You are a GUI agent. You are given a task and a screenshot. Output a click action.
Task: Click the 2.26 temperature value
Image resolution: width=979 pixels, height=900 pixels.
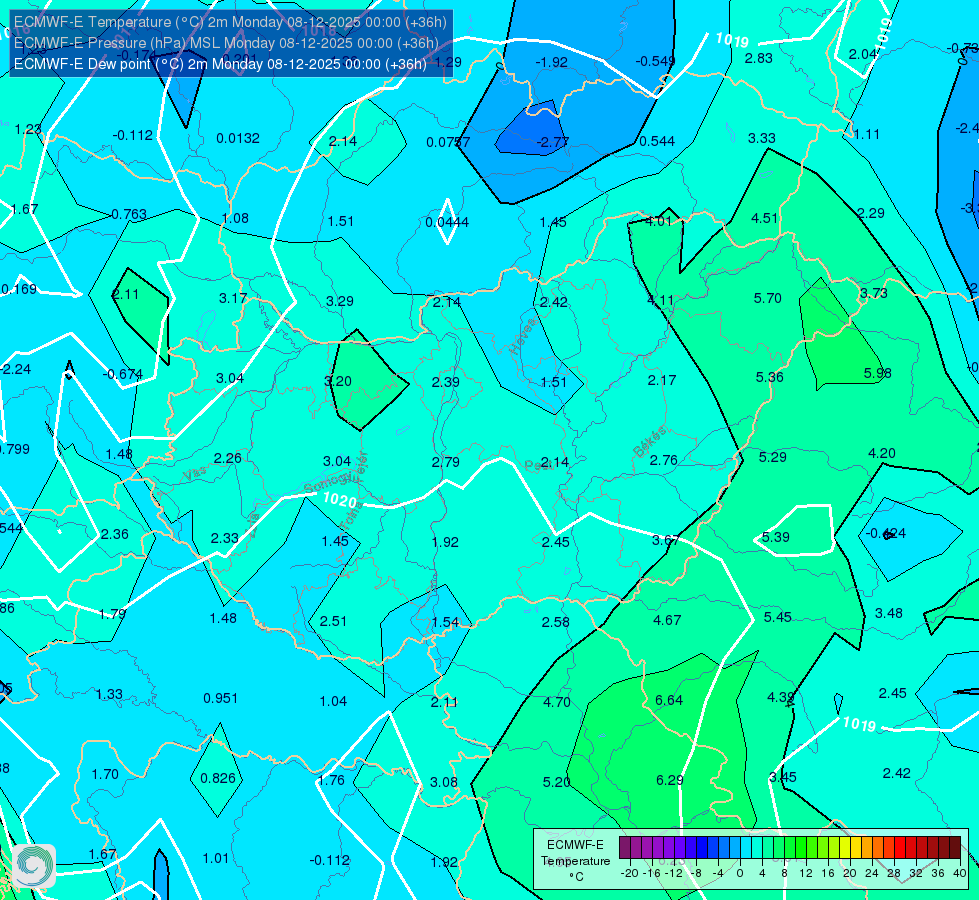click(227, 458)
